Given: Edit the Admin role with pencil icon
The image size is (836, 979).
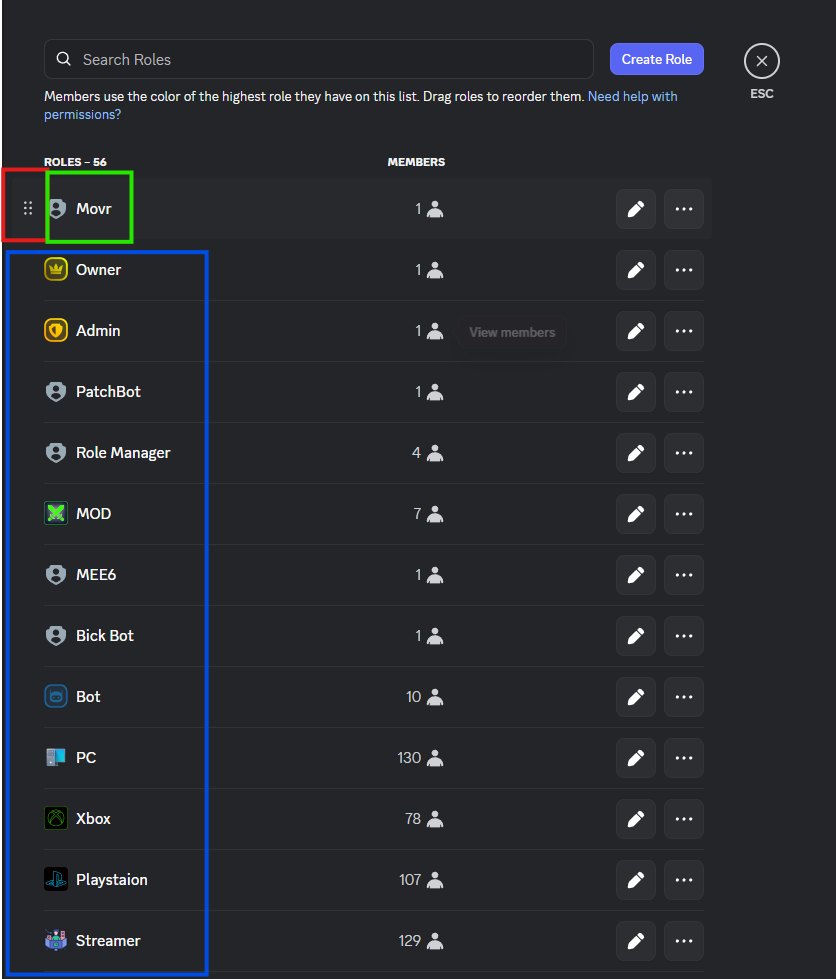Looking at the screenshot, I should point(636,331).
